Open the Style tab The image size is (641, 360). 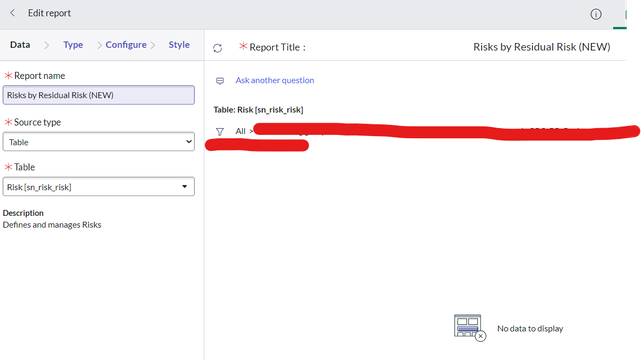pos(179,45)
